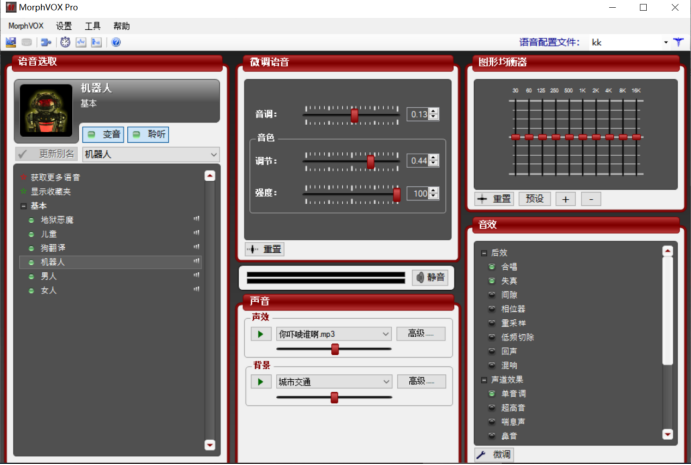Viewport: 691px width, 465px height.
Task: Toggle the 单音调 monotone vocal effect
Action: click(492, 394)
